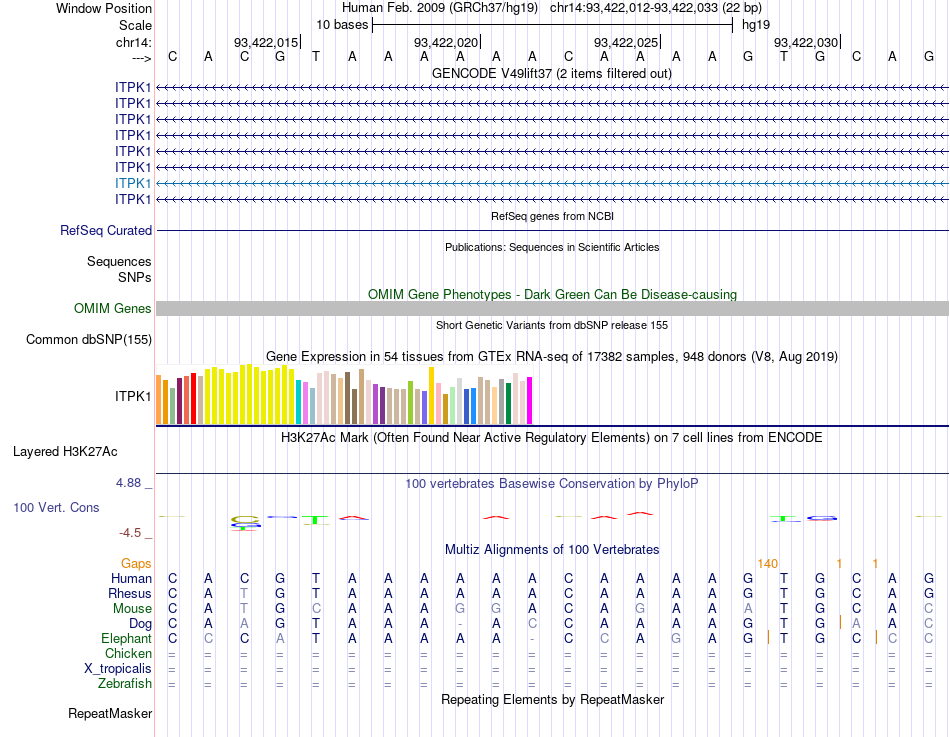Click the Window Position label
The image size is (950, 737).
tap(104, 8)
